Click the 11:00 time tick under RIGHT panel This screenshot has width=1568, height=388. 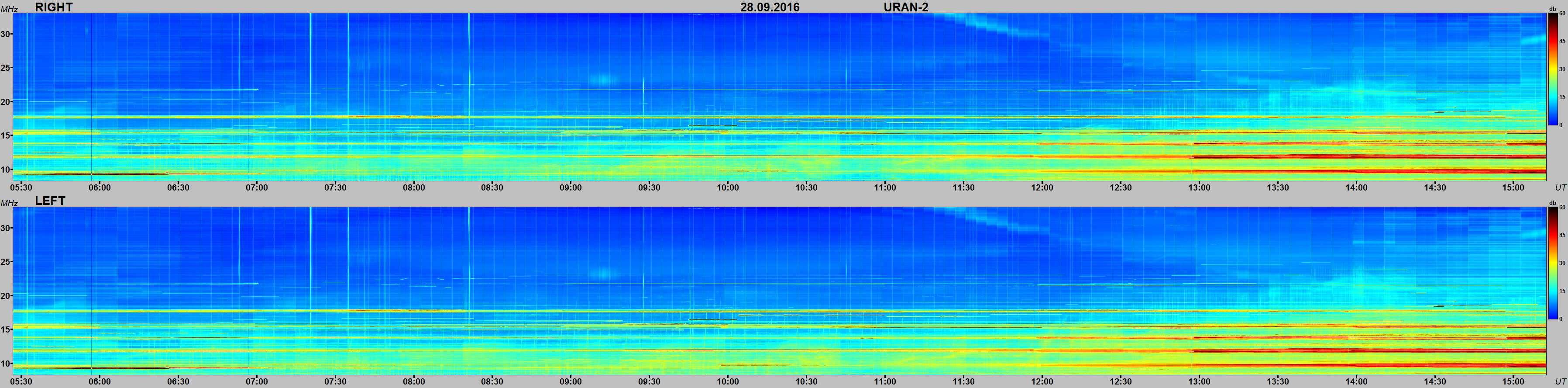[885, 187]
